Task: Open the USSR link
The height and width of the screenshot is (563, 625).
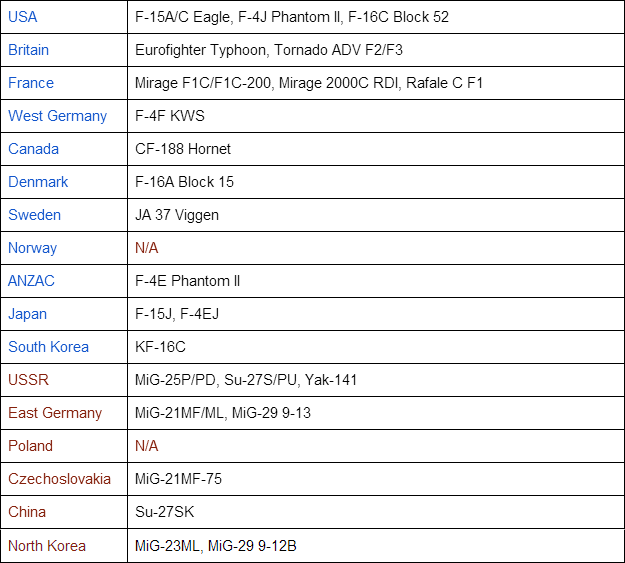Action: click(28, 380)
